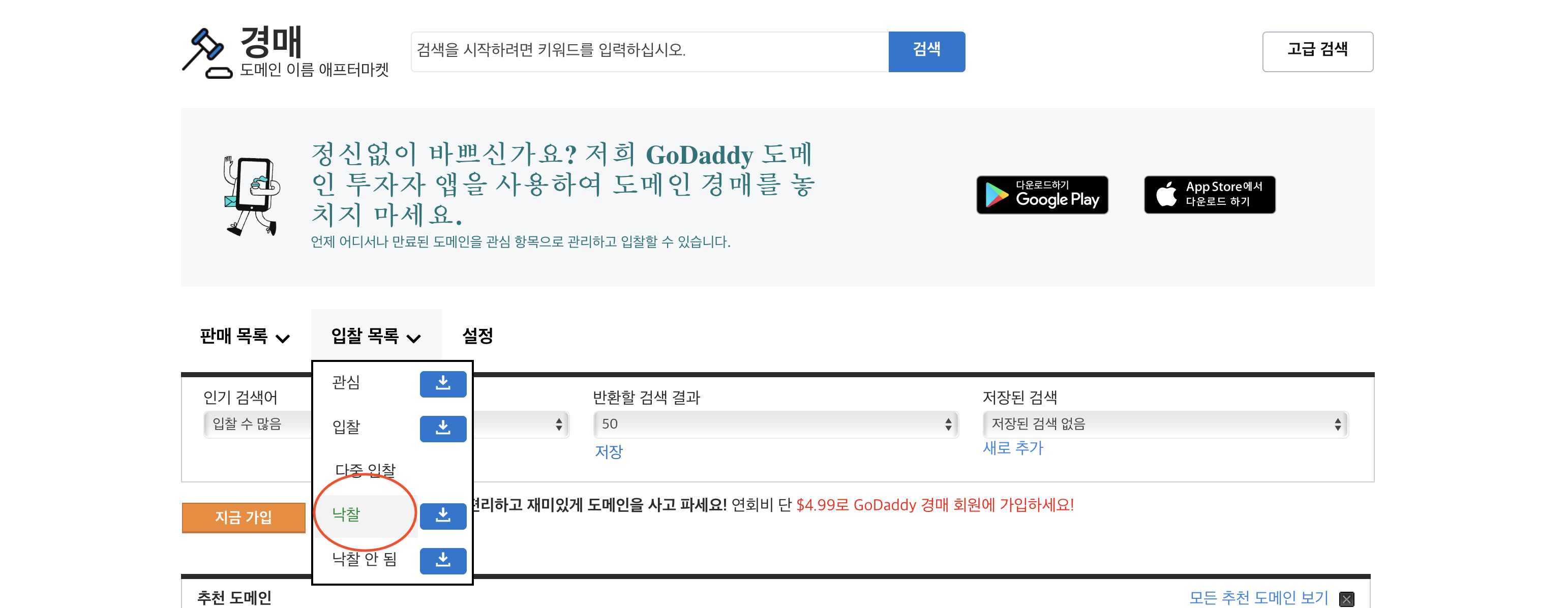This screenshot has height=608, width=1568.
Task: Download the 관심 watchlist via its download icon
Action: [x=442, y=384]
